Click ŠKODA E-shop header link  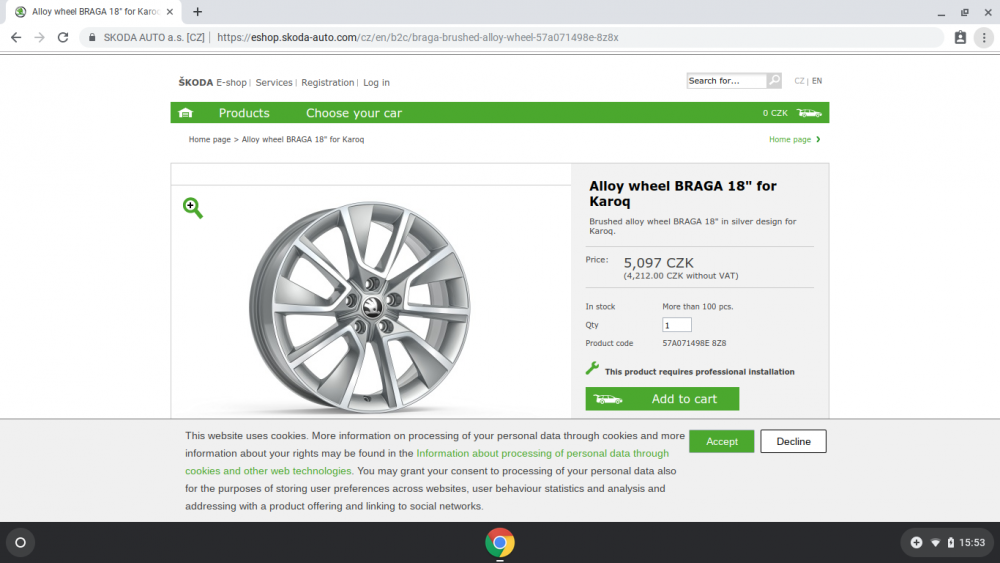coord(212,82)
